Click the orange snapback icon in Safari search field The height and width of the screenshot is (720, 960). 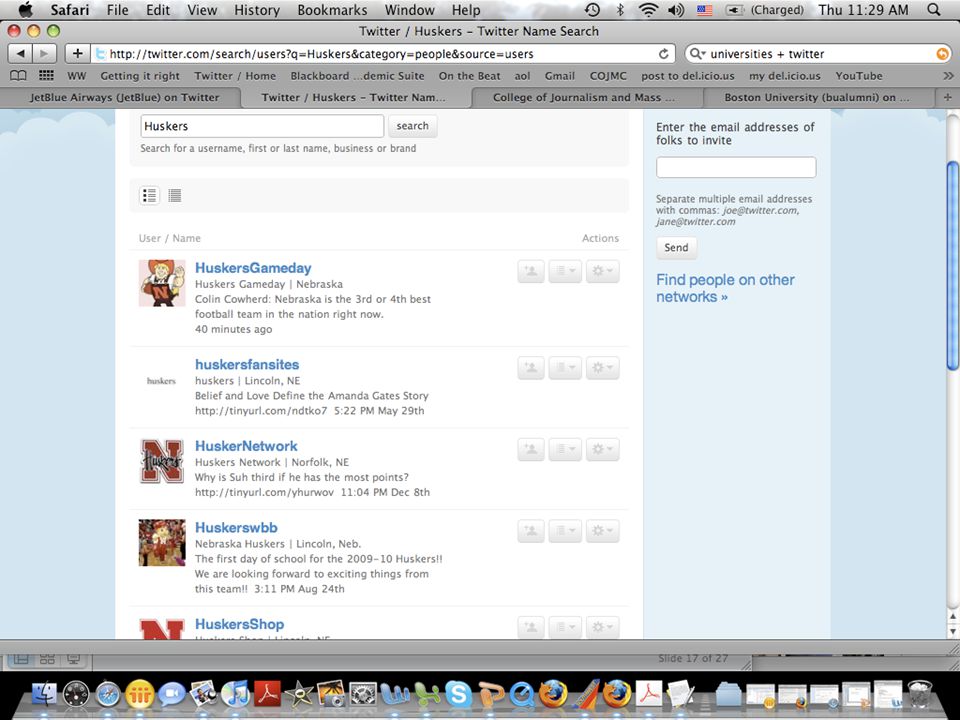(x=942, y=54)
